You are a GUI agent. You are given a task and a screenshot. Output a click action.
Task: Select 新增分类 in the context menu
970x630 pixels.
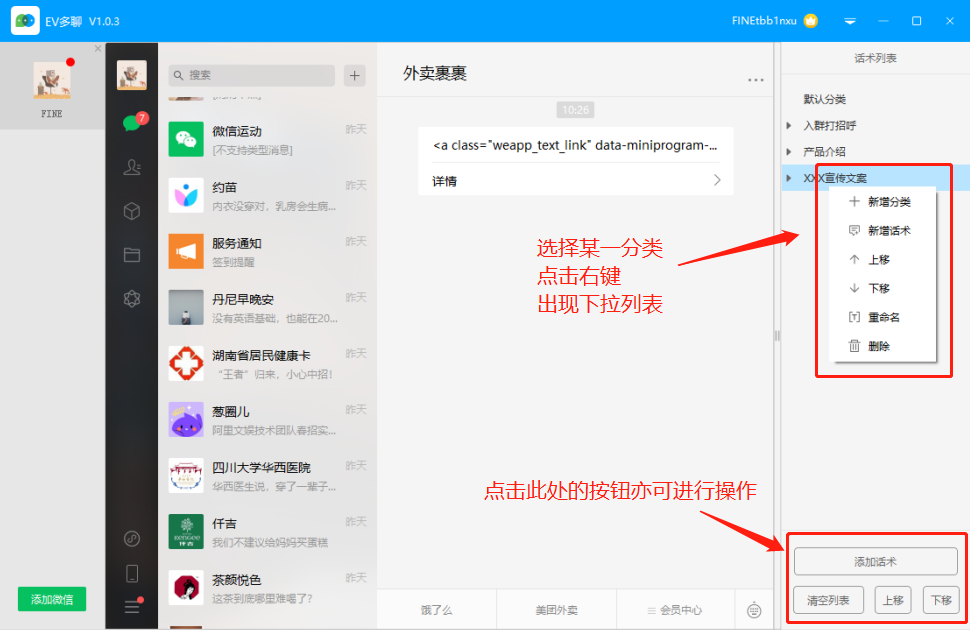click(x=888, y=200)
